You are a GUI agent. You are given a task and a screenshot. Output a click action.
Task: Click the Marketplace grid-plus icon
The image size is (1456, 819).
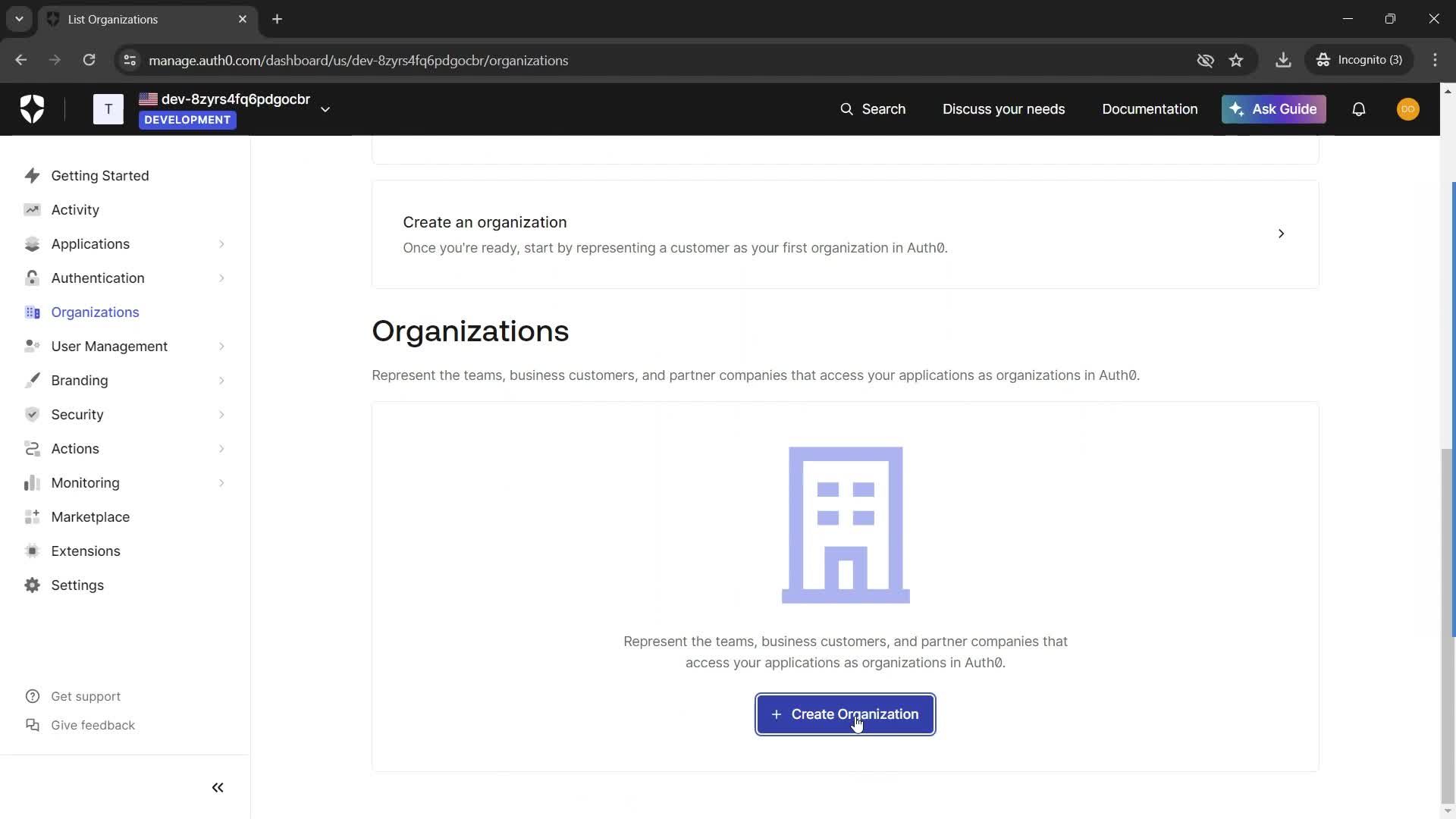click(32, 517)
